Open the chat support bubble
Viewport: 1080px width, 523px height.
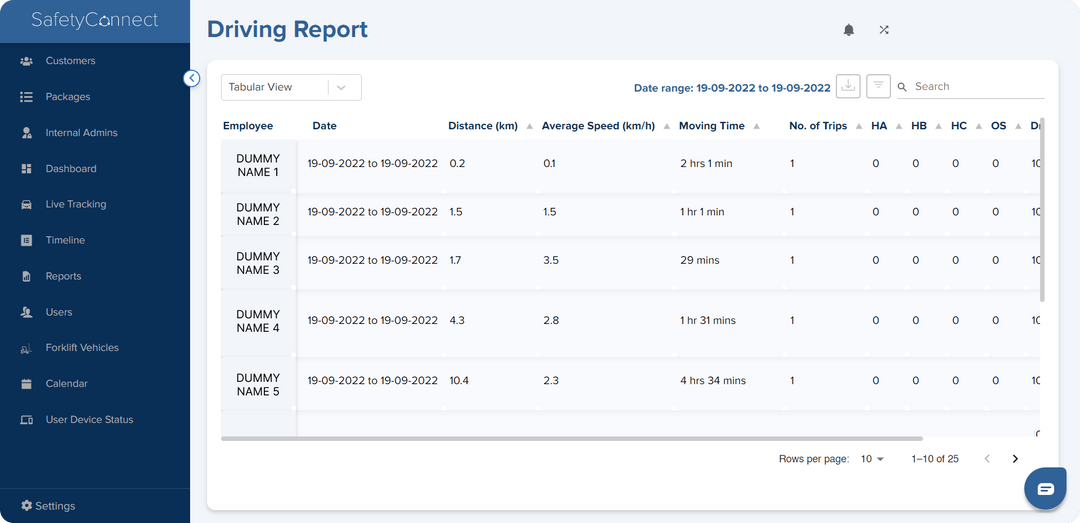pyautogui.click(x=1045, y=489)
